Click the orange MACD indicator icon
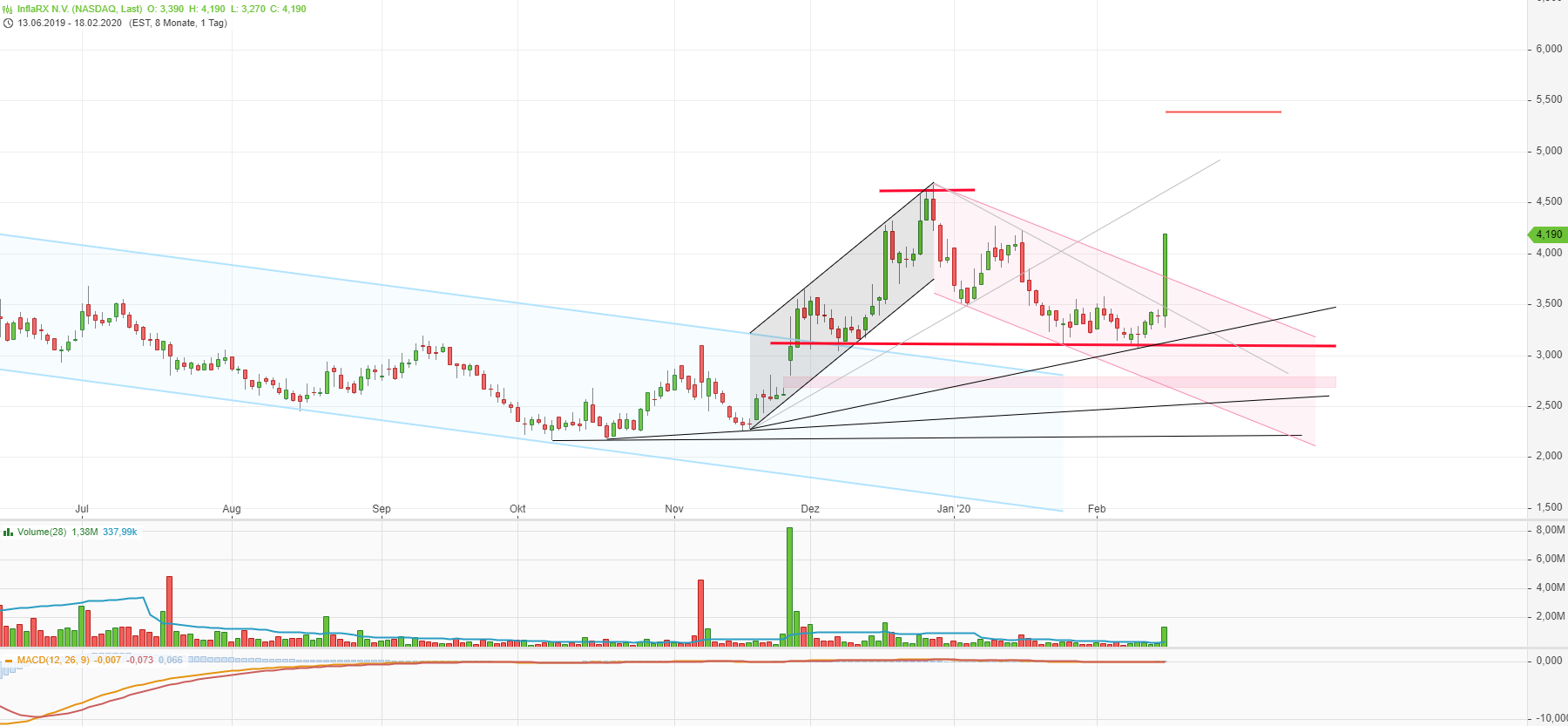 tap(8, 661)
